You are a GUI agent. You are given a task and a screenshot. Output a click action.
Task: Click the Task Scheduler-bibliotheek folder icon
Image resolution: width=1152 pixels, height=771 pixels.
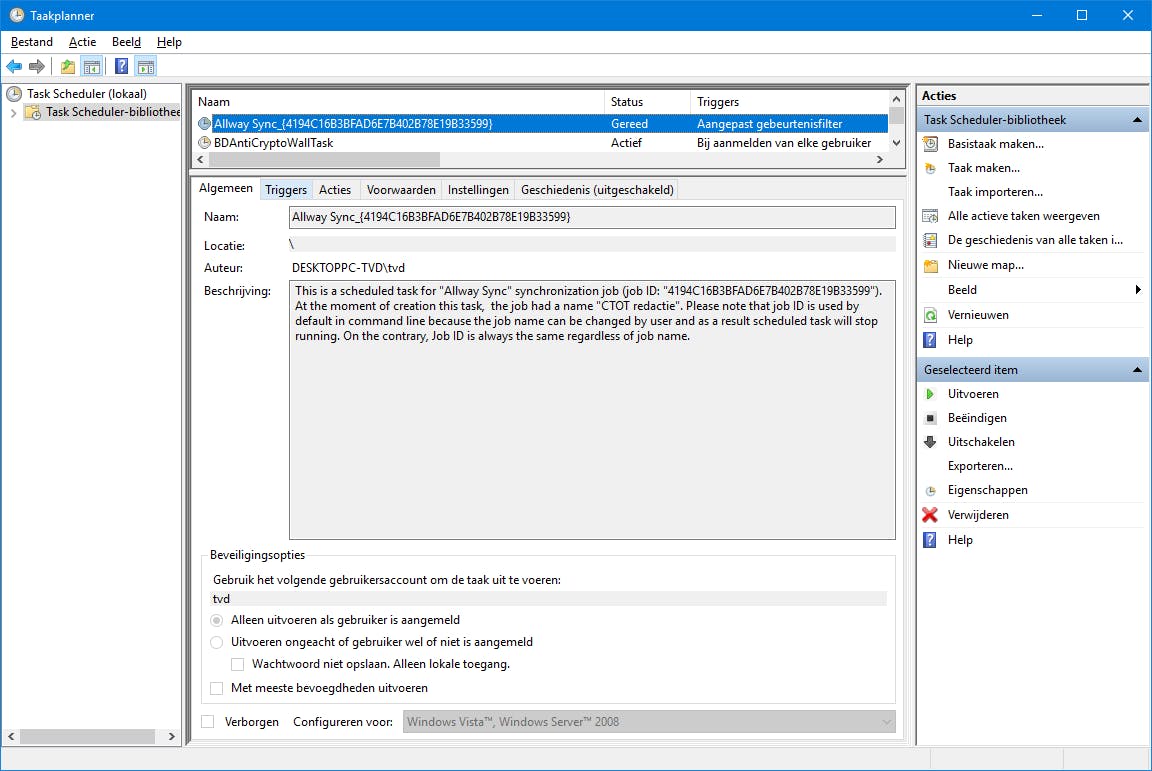point(33,112)
